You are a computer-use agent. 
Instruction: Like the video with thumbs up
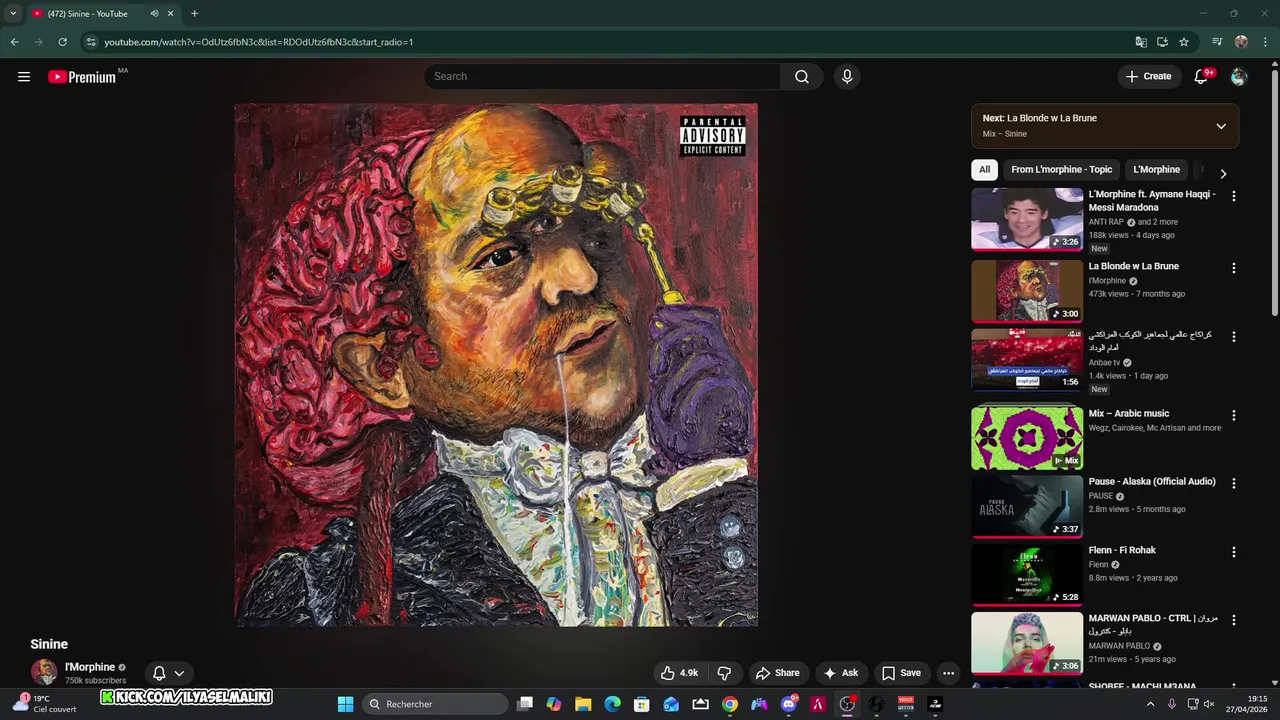pyautogui.click(x=679, y=673)
